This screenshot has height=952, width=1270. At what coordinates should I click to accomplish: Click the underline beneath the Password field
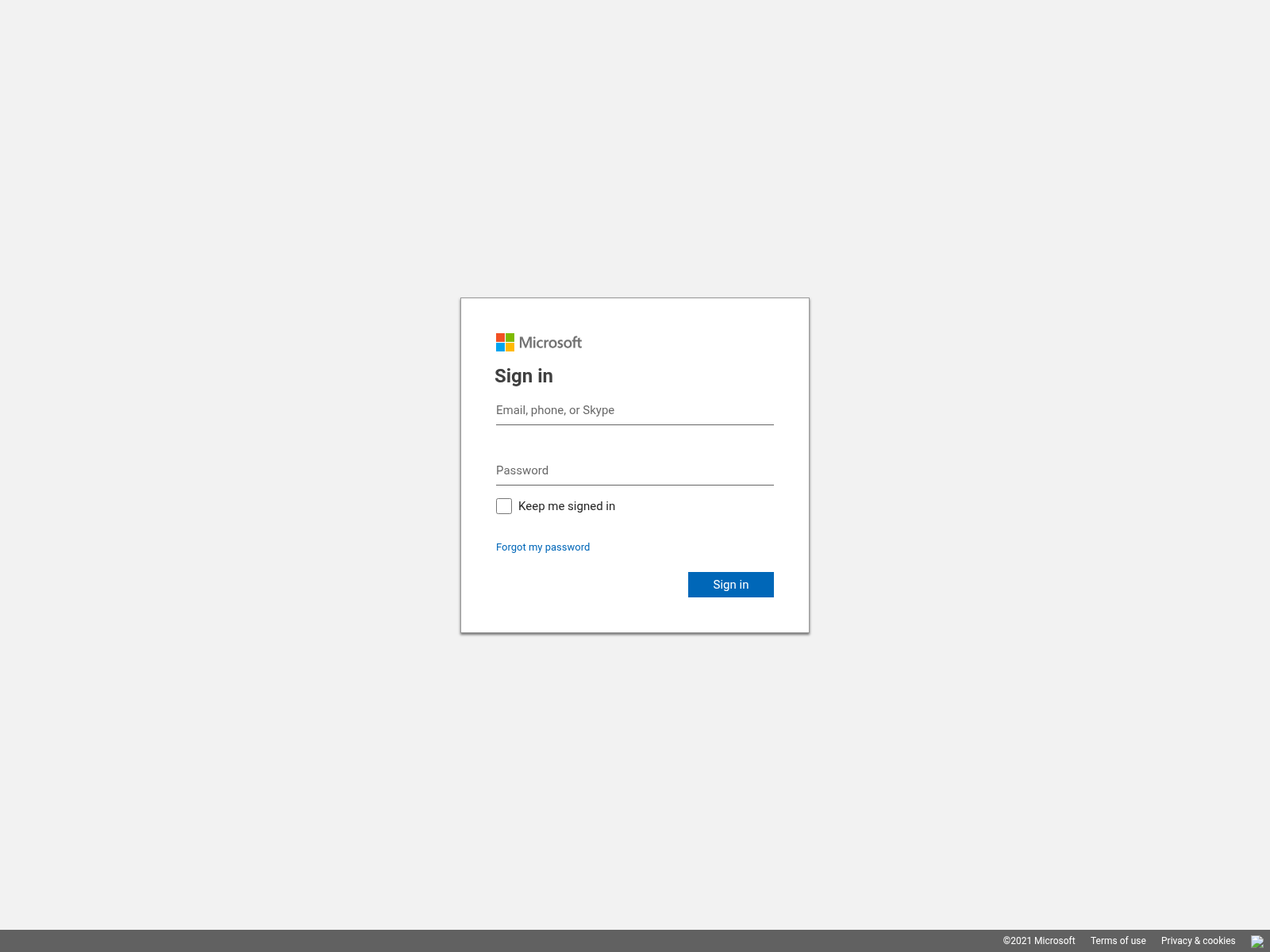point(634,485)
